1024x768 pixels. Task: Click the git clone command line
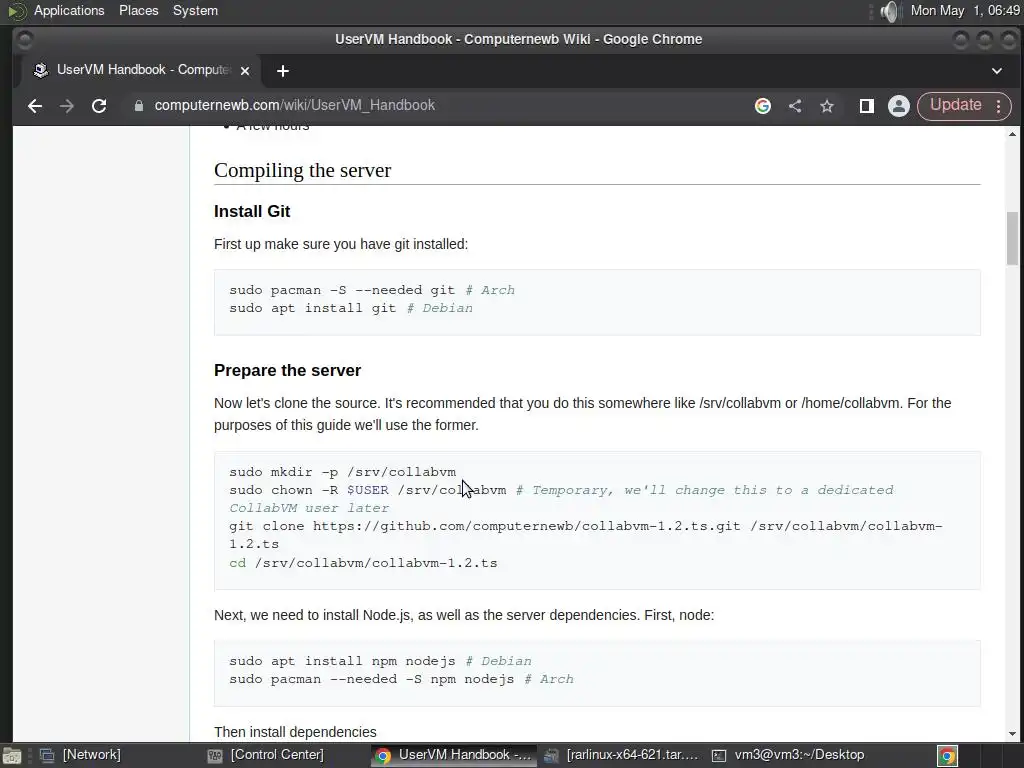[586, 535]
